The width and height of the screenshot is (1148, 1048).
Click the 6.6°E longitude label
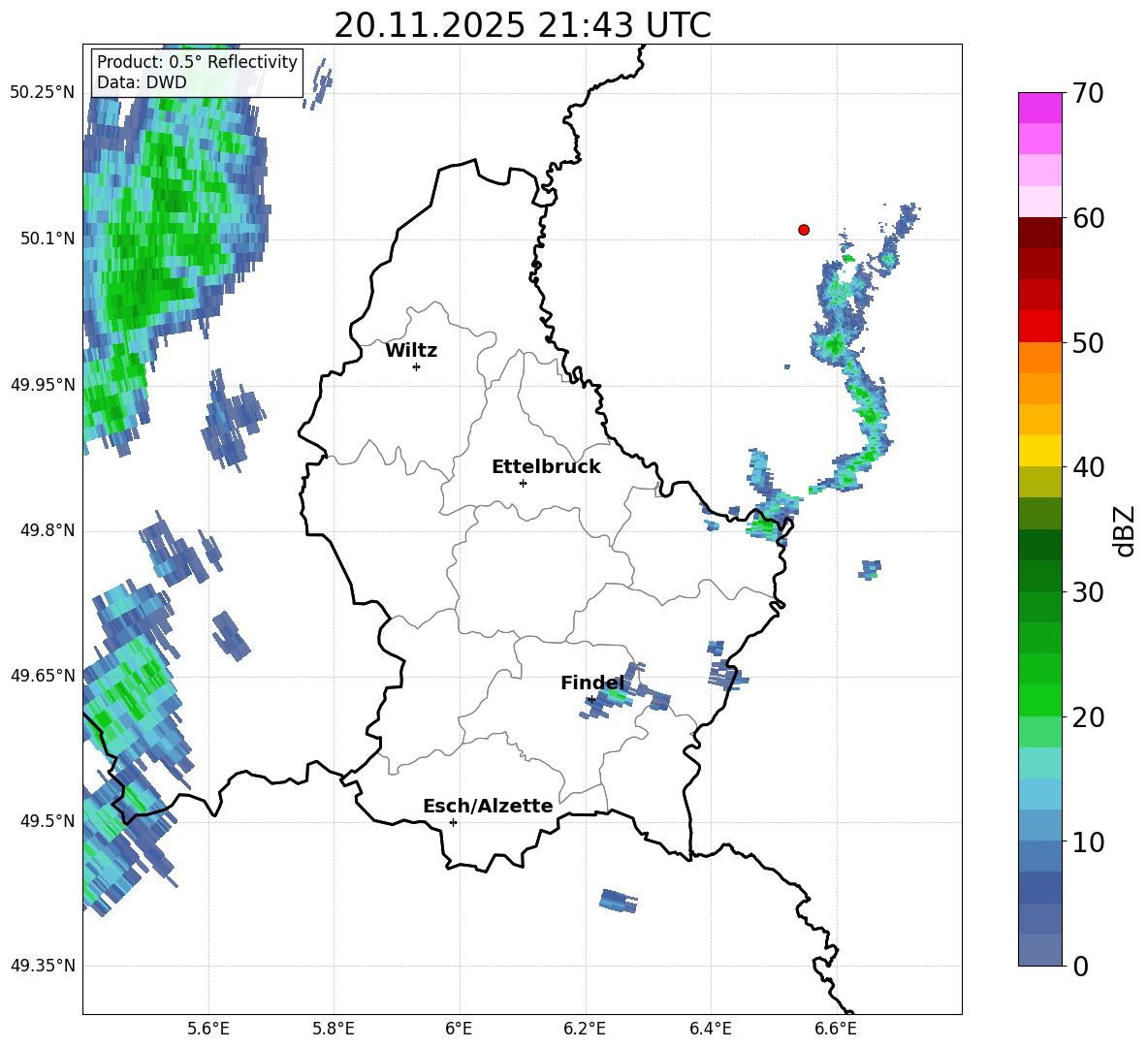coord(836,1029)
